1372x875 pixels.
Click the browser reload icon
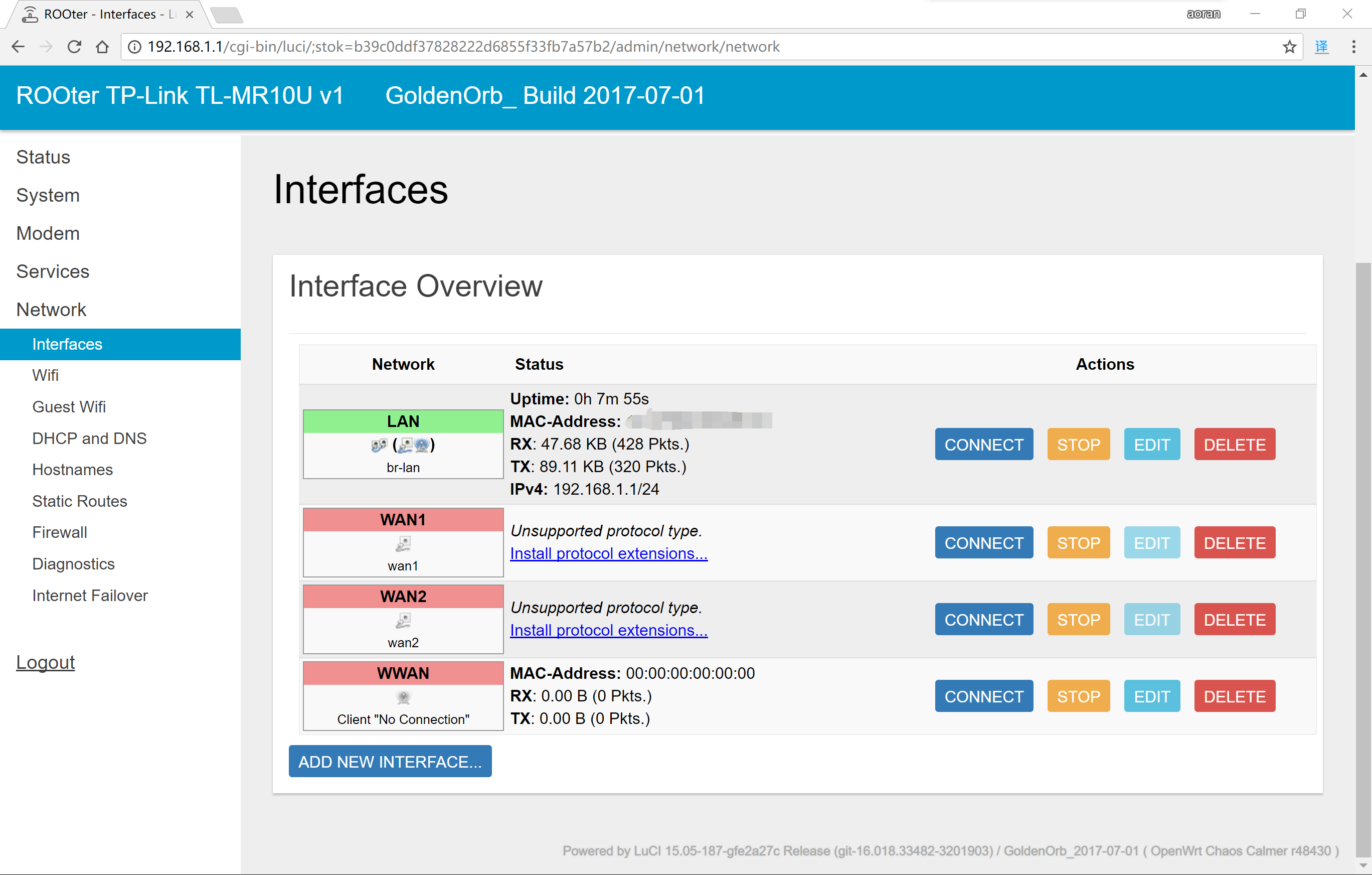pyautogui.click(x=74, y=47)
